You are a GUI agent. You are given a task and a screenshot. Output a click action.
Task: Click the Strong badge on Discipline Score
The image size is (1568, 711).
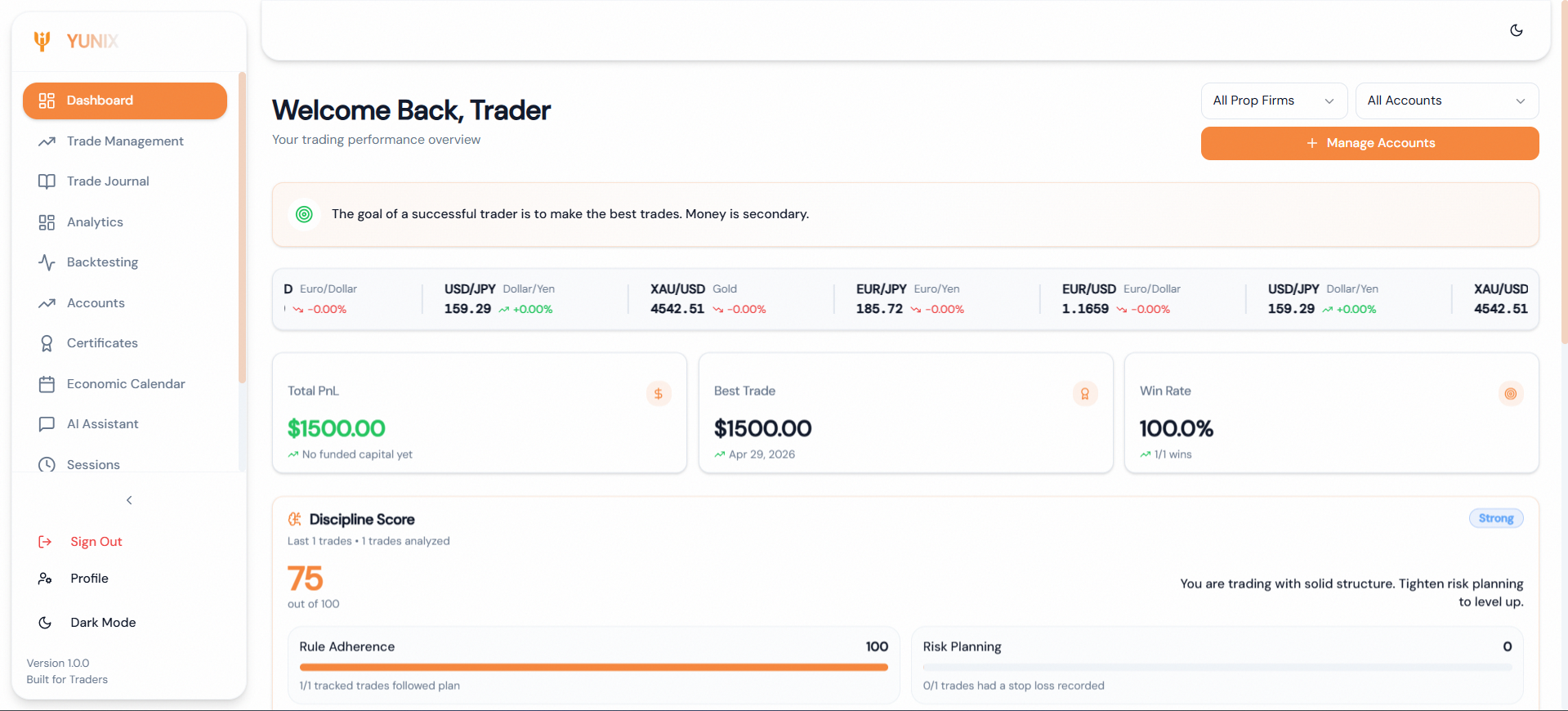1496,518
